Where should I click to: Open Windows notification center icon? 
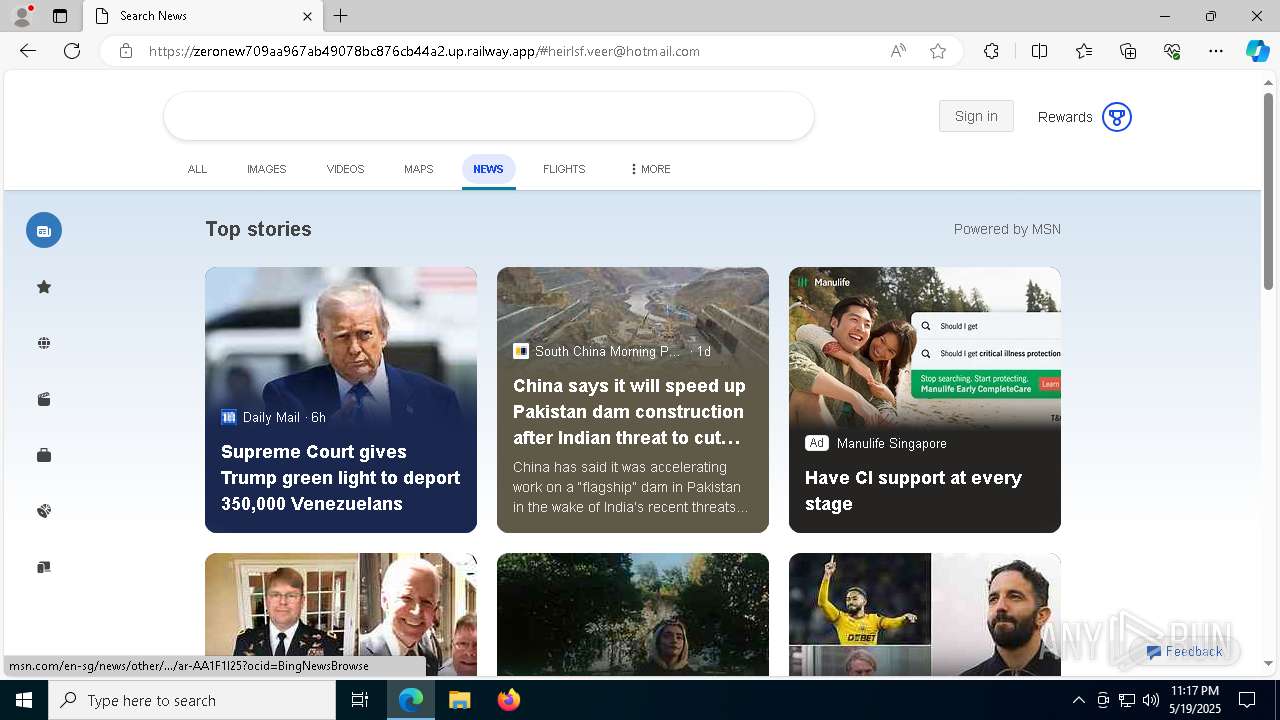click(1247, 700)
